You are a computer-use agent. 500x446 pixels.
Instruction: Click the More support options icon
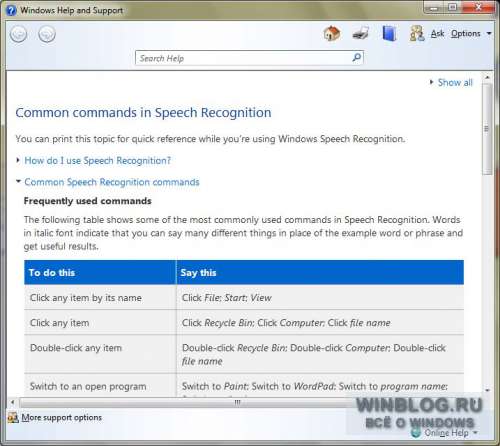coord(13,417)
